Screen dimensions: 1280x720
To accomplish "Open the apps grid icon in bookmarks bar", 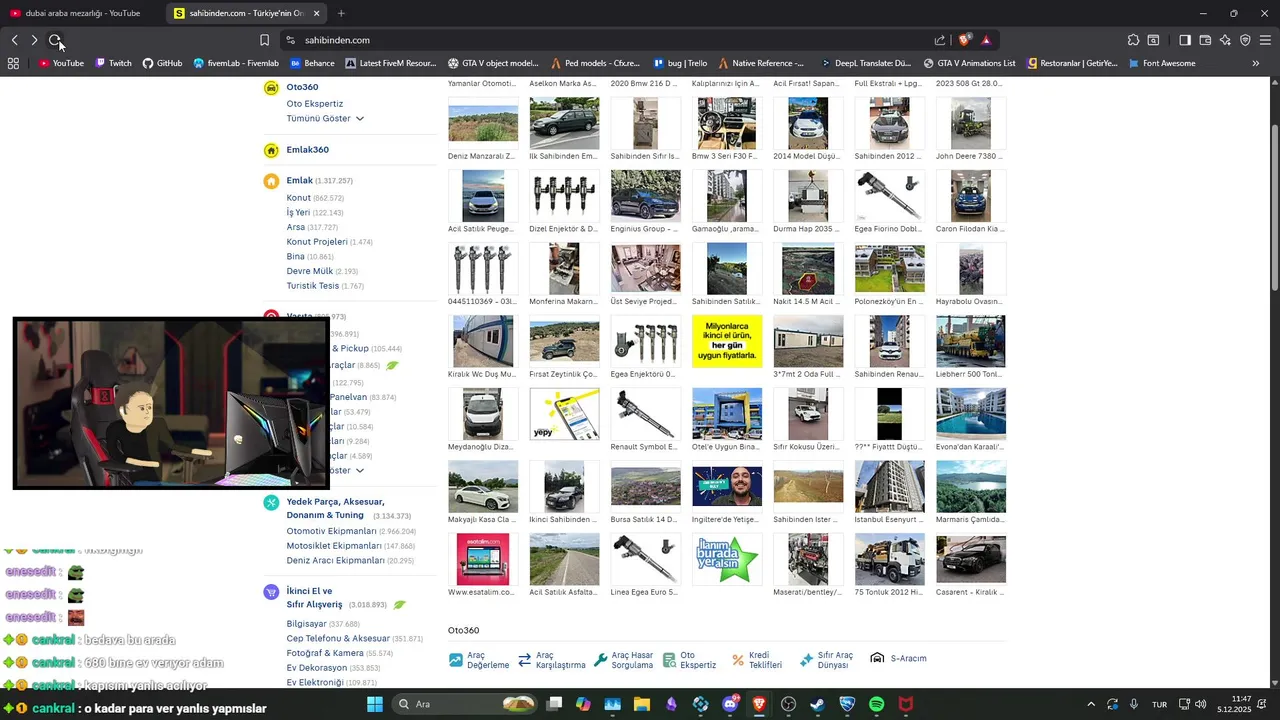I will point(13,63).
